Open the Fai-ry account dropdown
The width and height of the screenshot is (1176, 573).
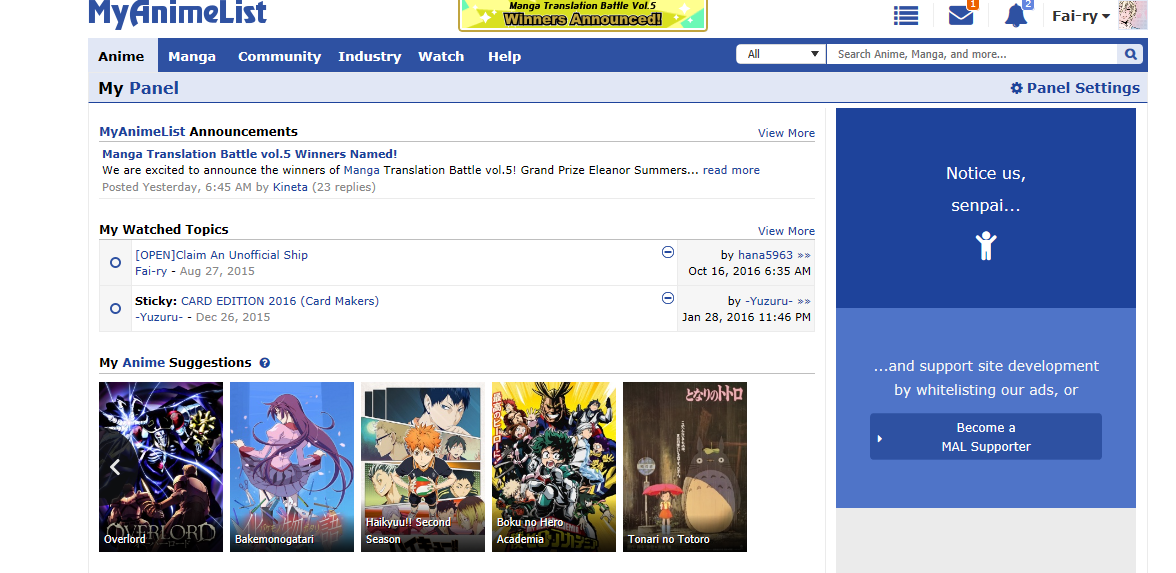[1081, 16]
